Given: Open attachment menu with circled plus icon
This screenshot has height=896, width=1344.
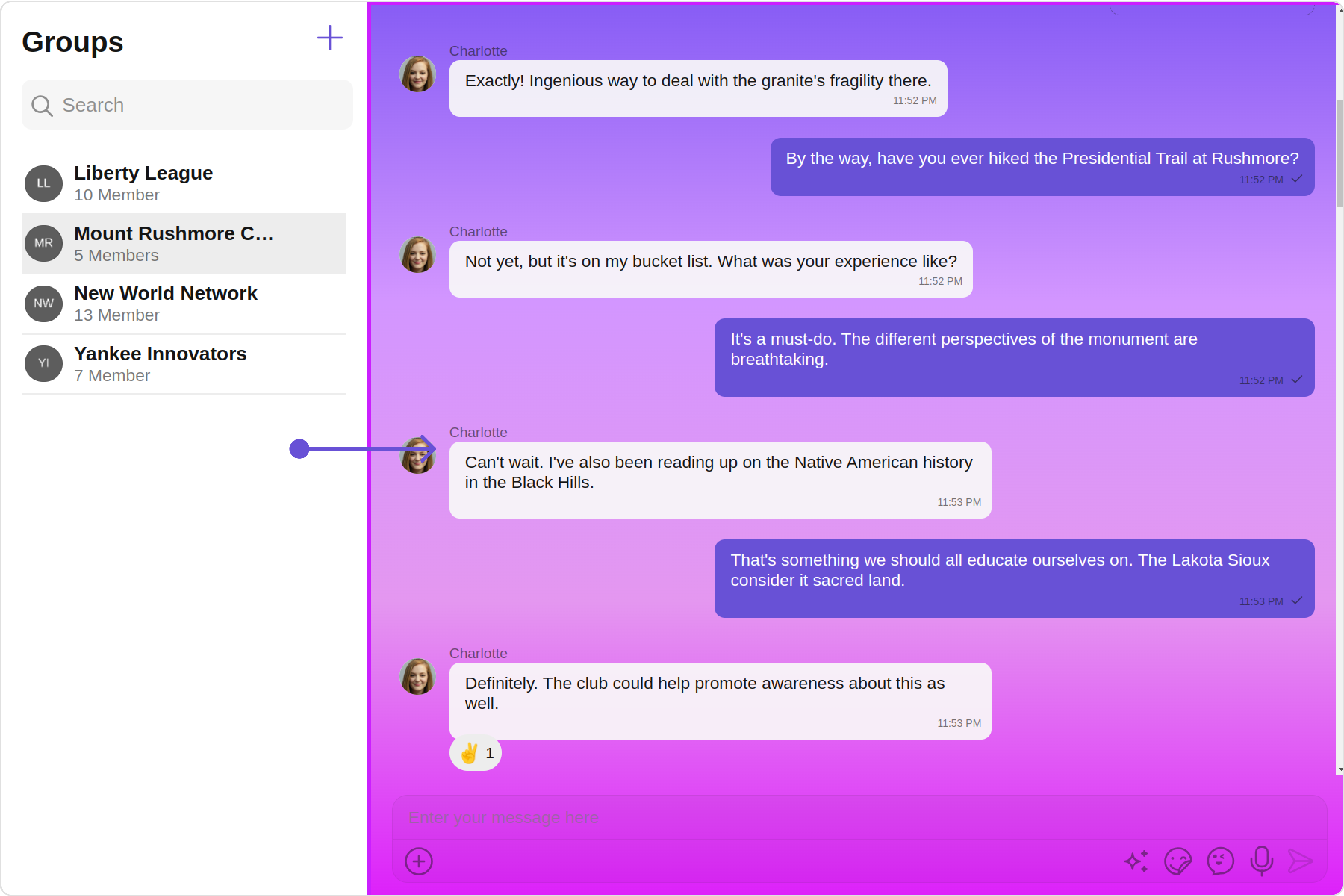Looking at the screenshot, I should click(x=418, y=861).
